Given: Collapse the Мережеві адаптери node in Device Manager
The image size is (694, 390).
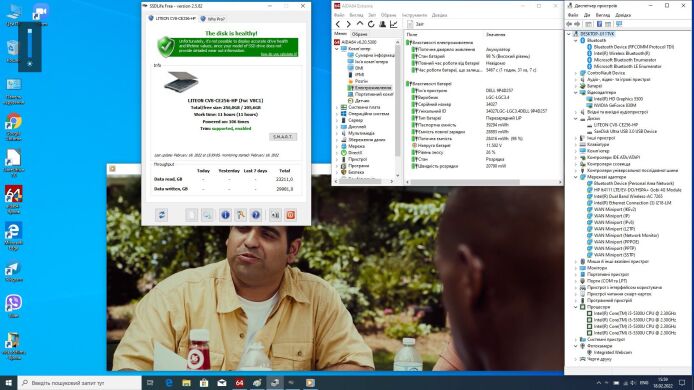Looking at the screenshot, I should tap(576, 177).
